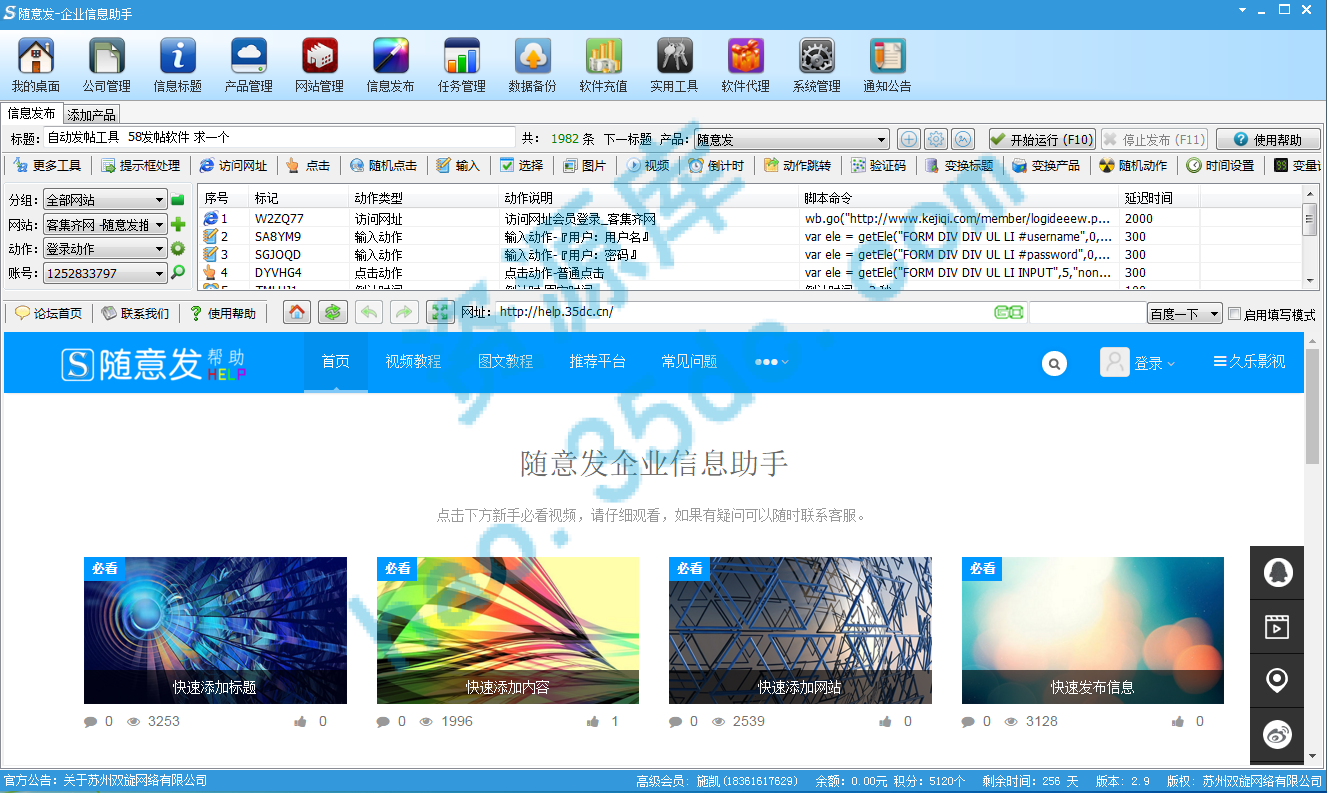This screenshot has height=793, width=1327.
Task: Open 网站管理 icon
Action: point(319,64)
